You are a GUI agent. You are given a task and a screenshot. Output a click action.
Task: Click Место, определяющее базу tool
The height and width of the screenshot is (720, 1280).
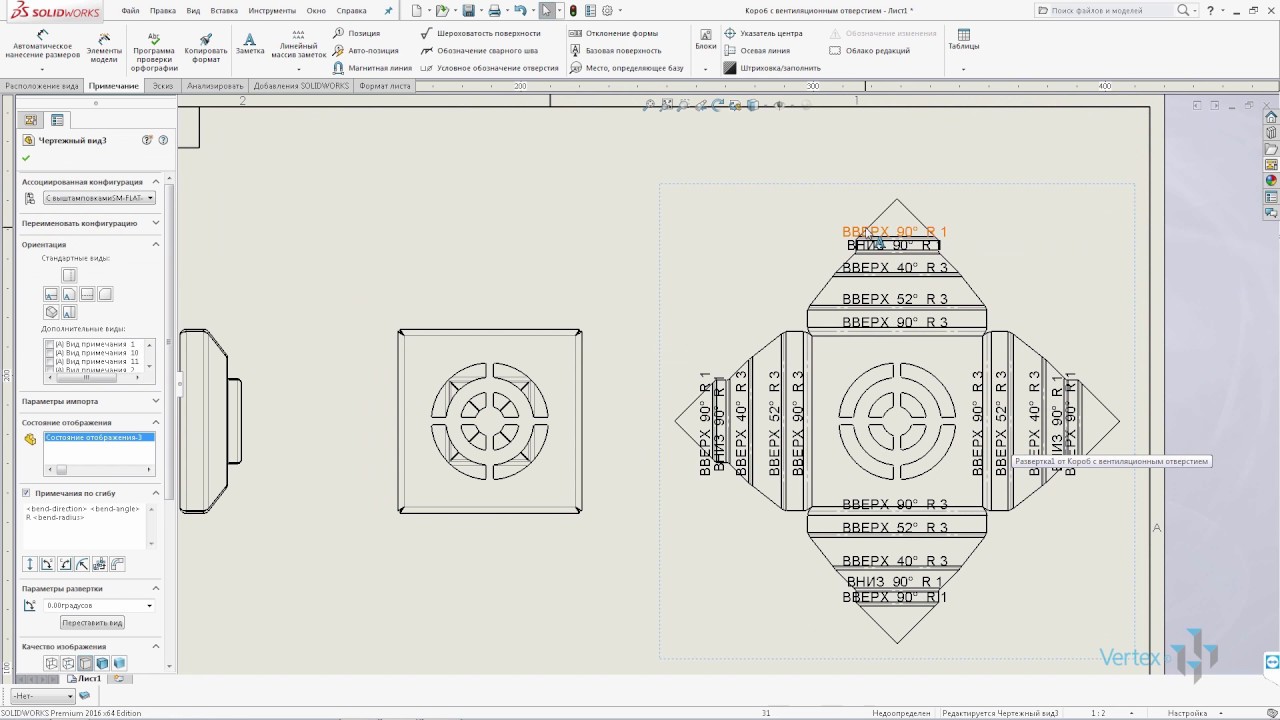(627, 68)
